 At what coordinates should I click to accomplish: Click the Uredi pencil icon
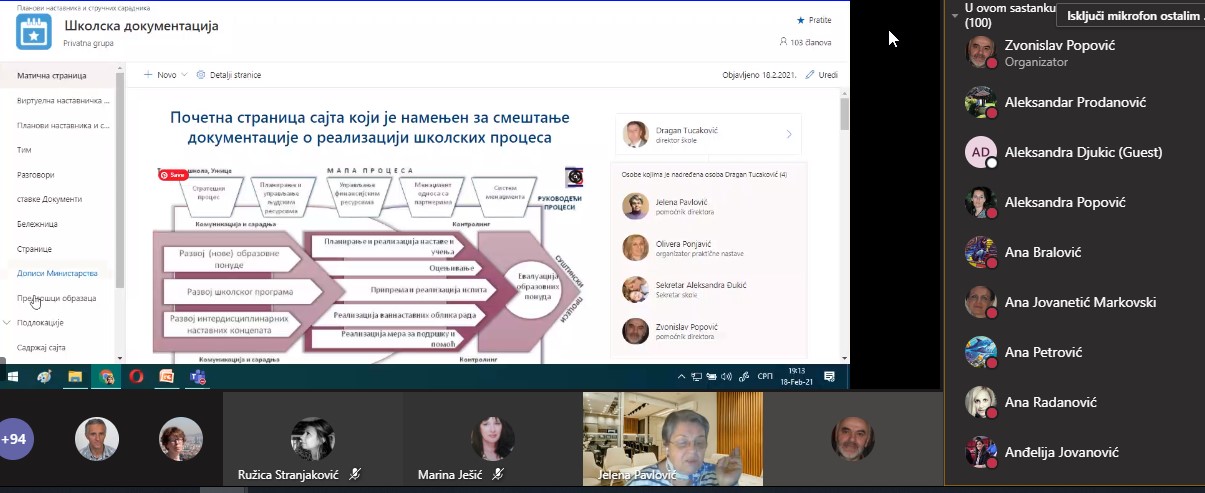point(811,75)
